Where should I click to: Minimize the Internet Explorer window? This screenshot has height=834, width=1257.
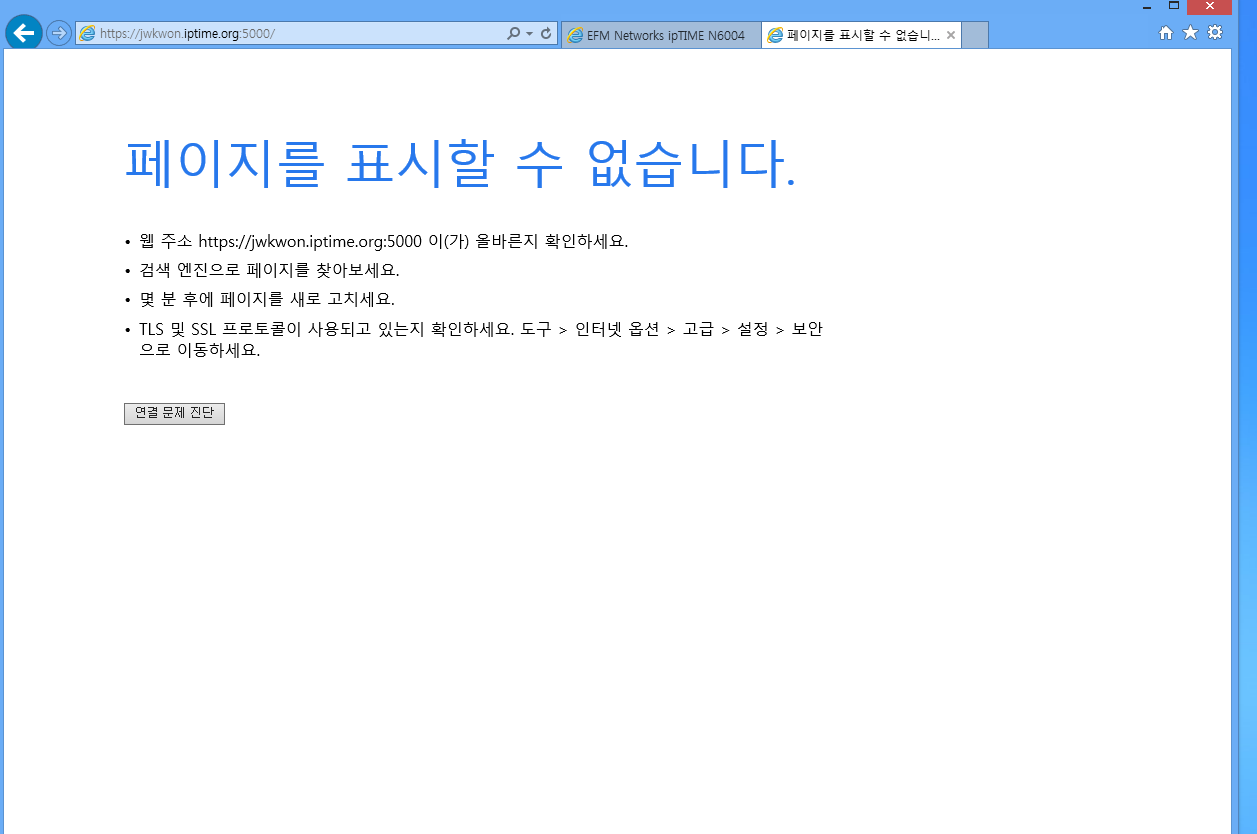pyautogui.click(x=1147, y=6)
